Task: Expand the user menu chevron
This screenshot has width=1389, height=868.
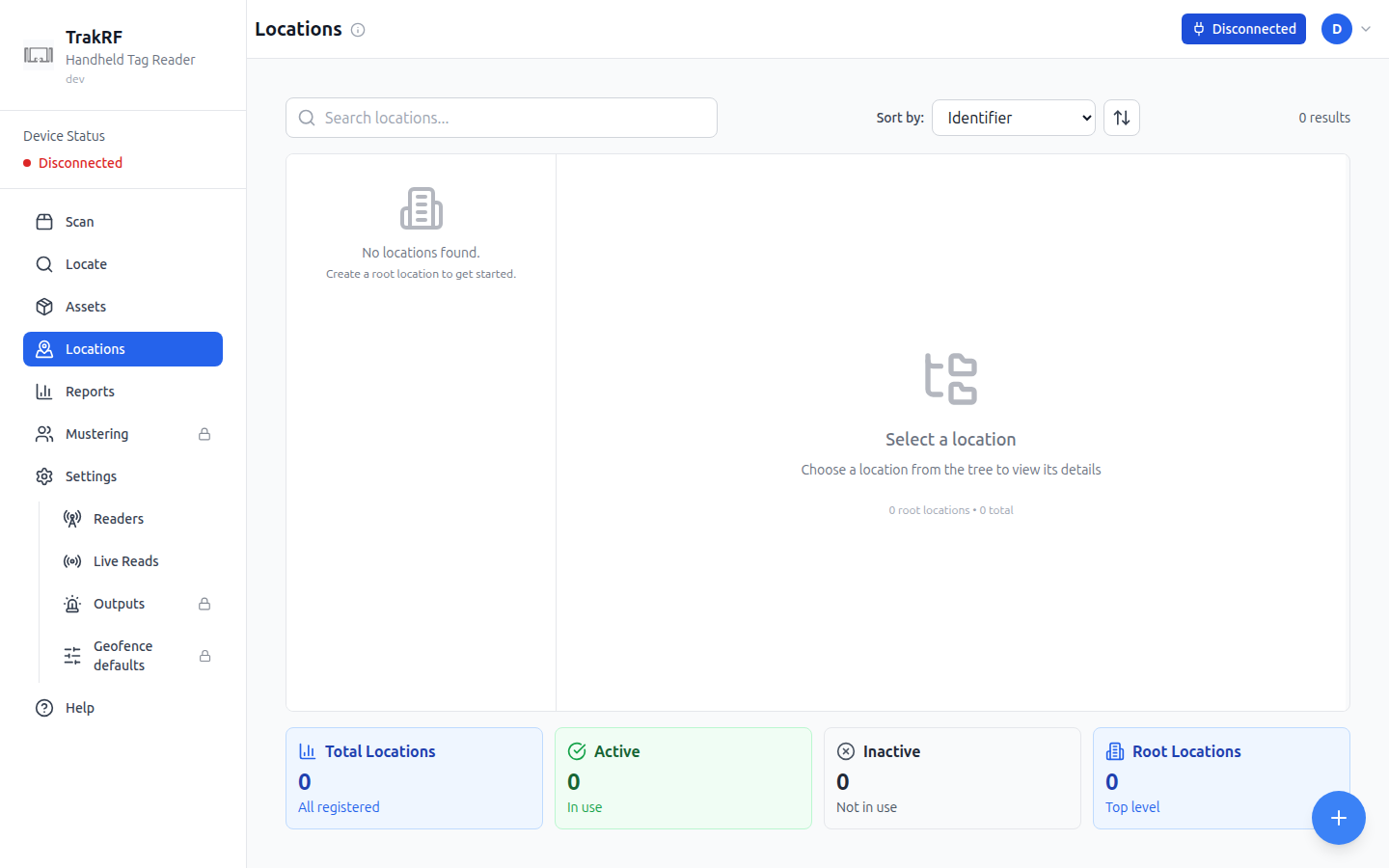Action: [x=1366, y=29]
